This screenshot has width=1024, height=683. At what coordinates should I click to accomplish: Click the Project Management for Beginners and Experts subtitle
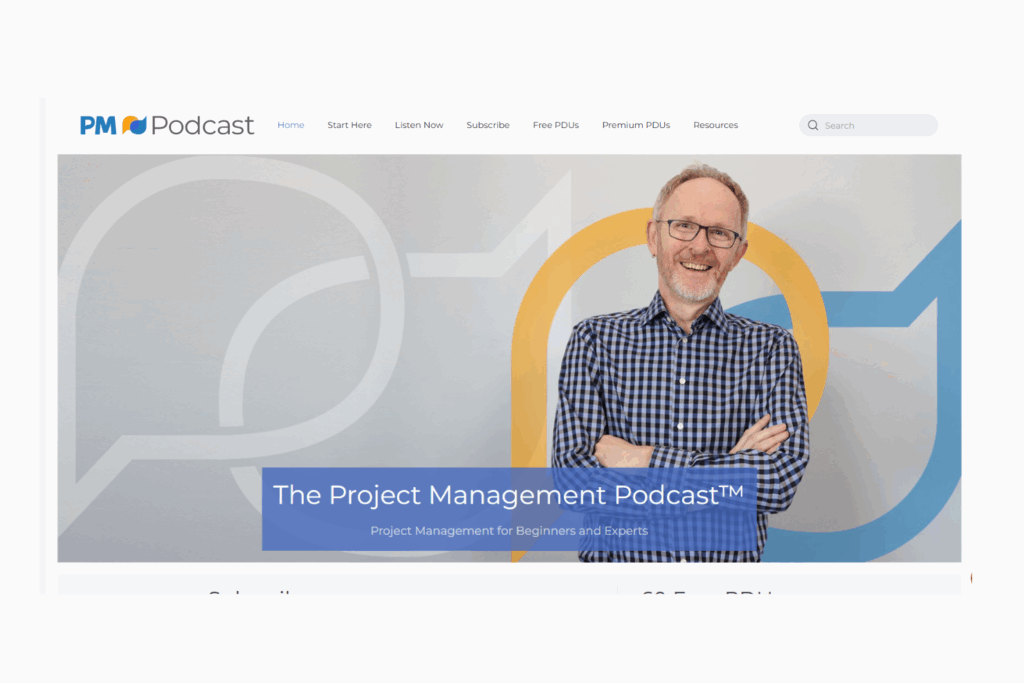tap(509, 531)
